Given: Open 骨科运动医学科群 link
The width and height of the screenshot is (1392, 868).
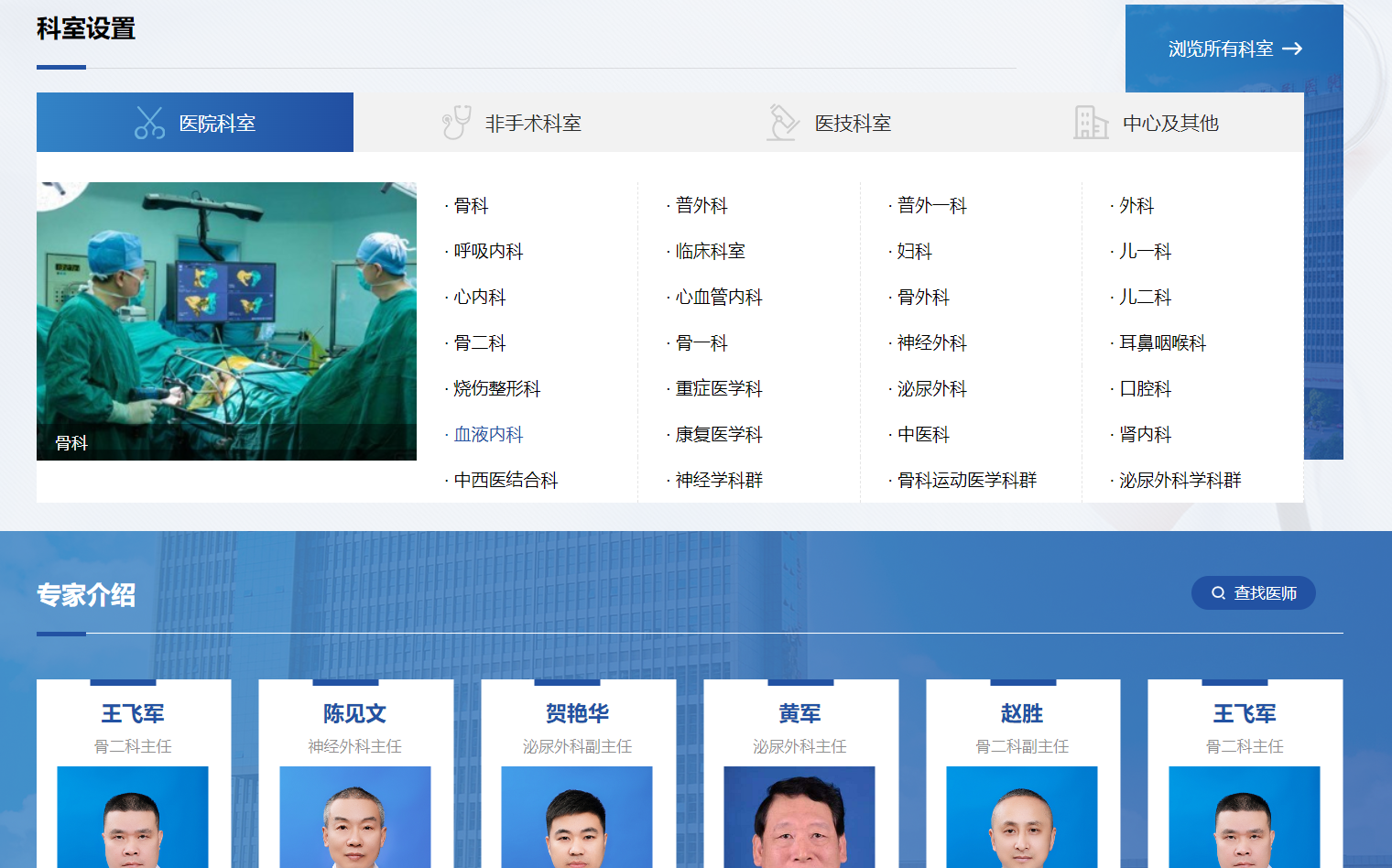Looking at the screenshot, I should coord(967,481).
